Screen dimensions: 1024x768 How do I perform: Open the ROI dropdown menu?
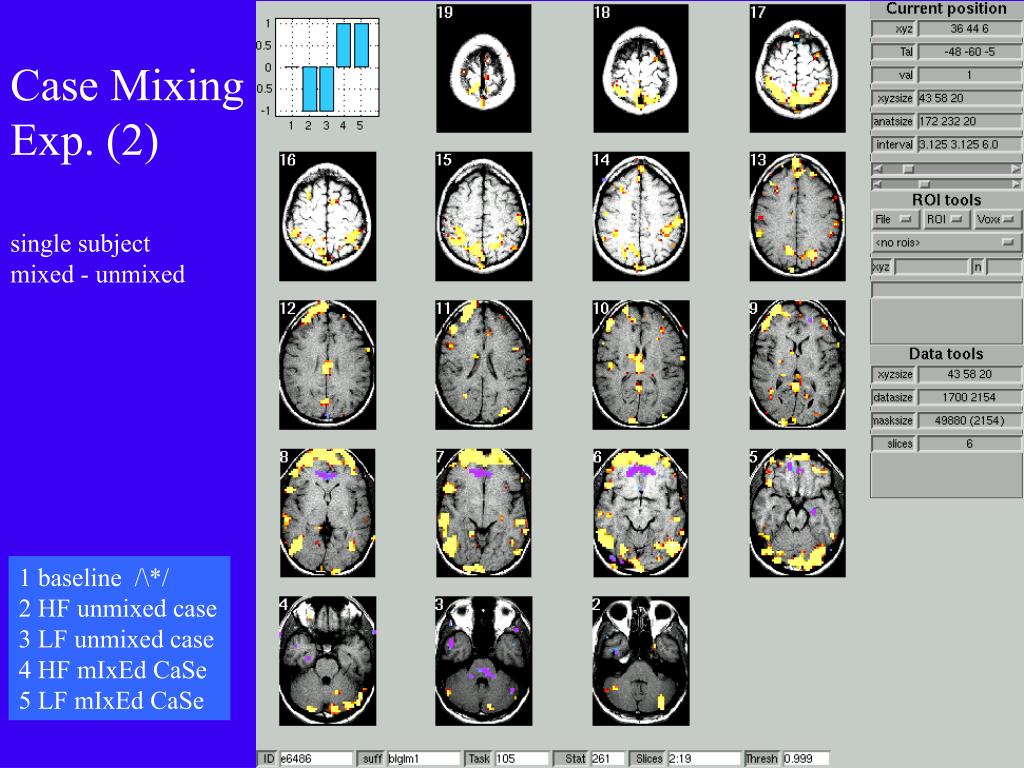coord(945,219)
